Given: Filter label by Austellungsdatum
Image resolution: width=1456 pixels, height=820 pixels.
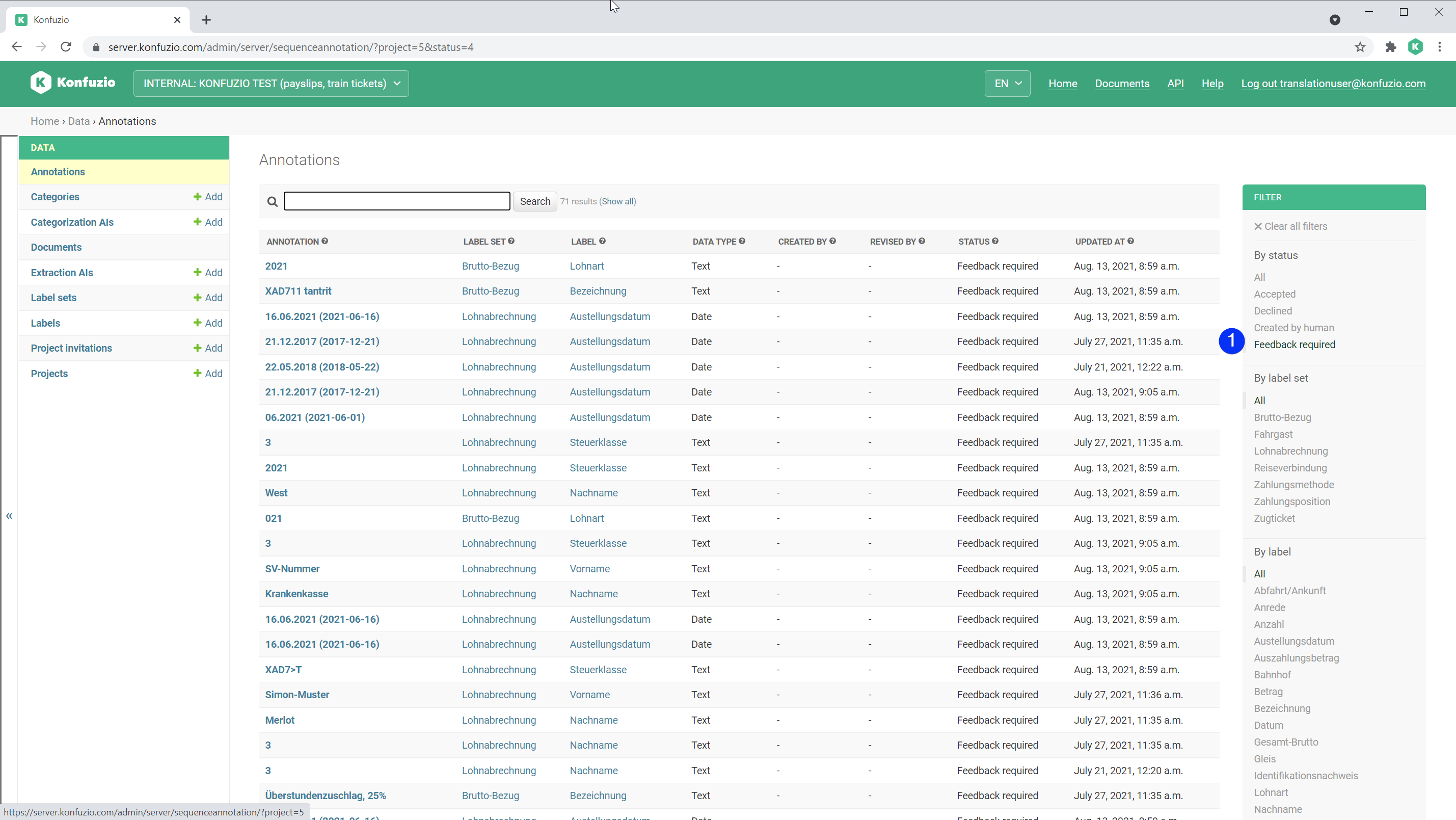Looking at the screenshot, I should (x=1294, y=641).
